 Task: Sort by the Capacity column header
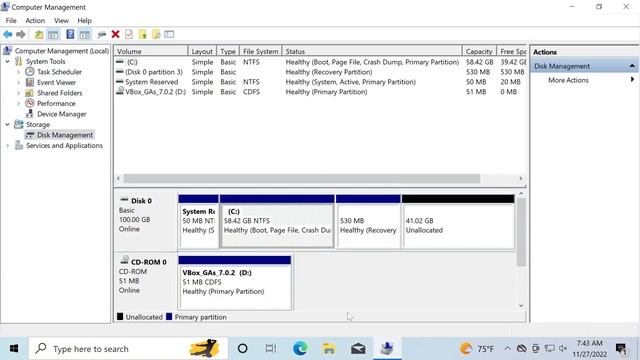coord(479,51)
